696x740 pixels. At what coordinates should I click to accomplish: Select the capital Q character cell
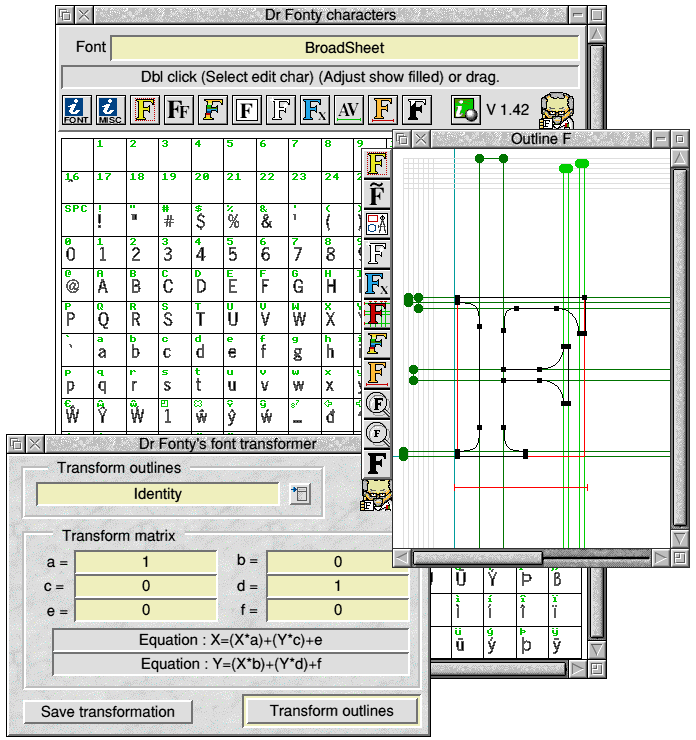tap(110, 318)
